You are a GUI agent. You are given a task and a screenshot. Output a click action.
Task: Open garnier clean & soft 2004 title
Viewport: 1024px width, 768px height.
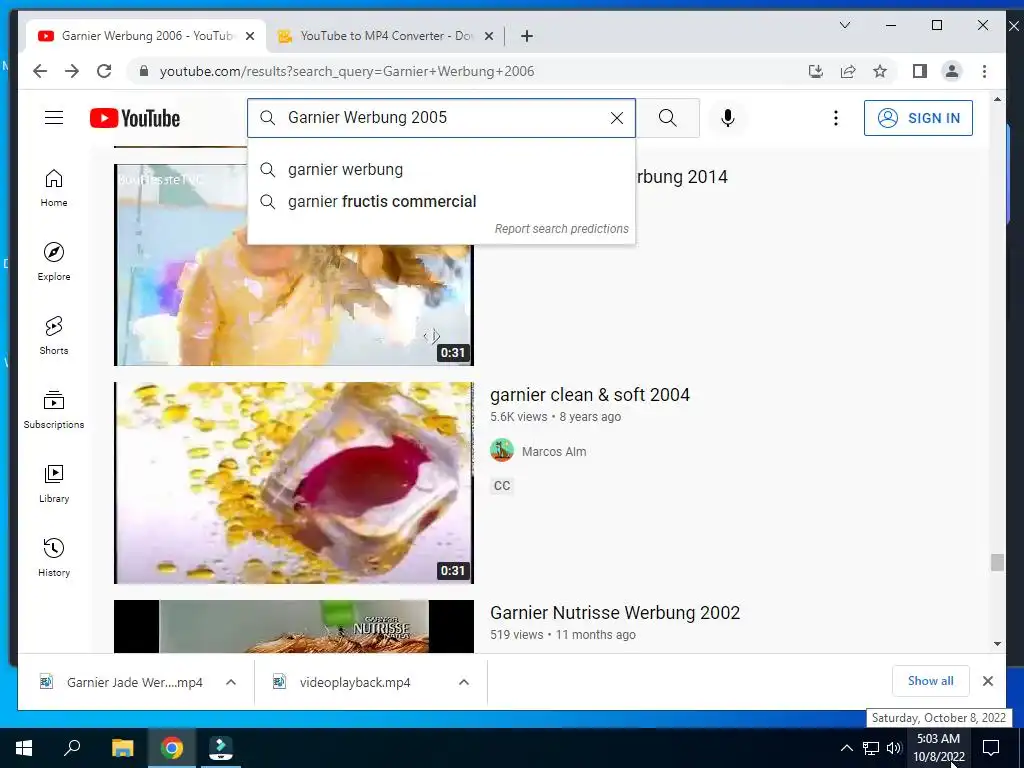pos(590,395)
